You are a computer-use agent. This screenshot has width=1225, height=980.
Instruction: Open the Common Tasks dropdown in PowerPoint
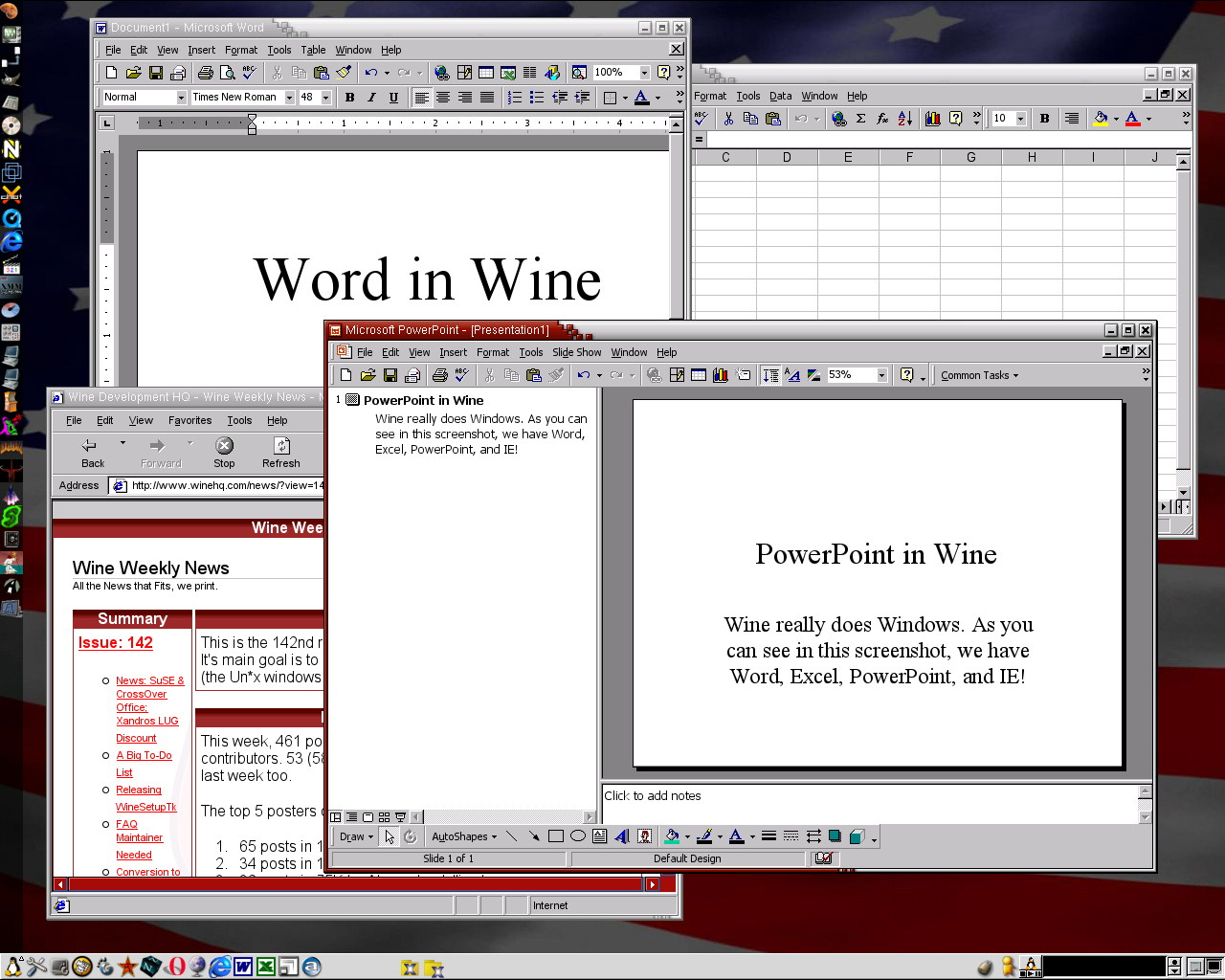tap(979, 375)
